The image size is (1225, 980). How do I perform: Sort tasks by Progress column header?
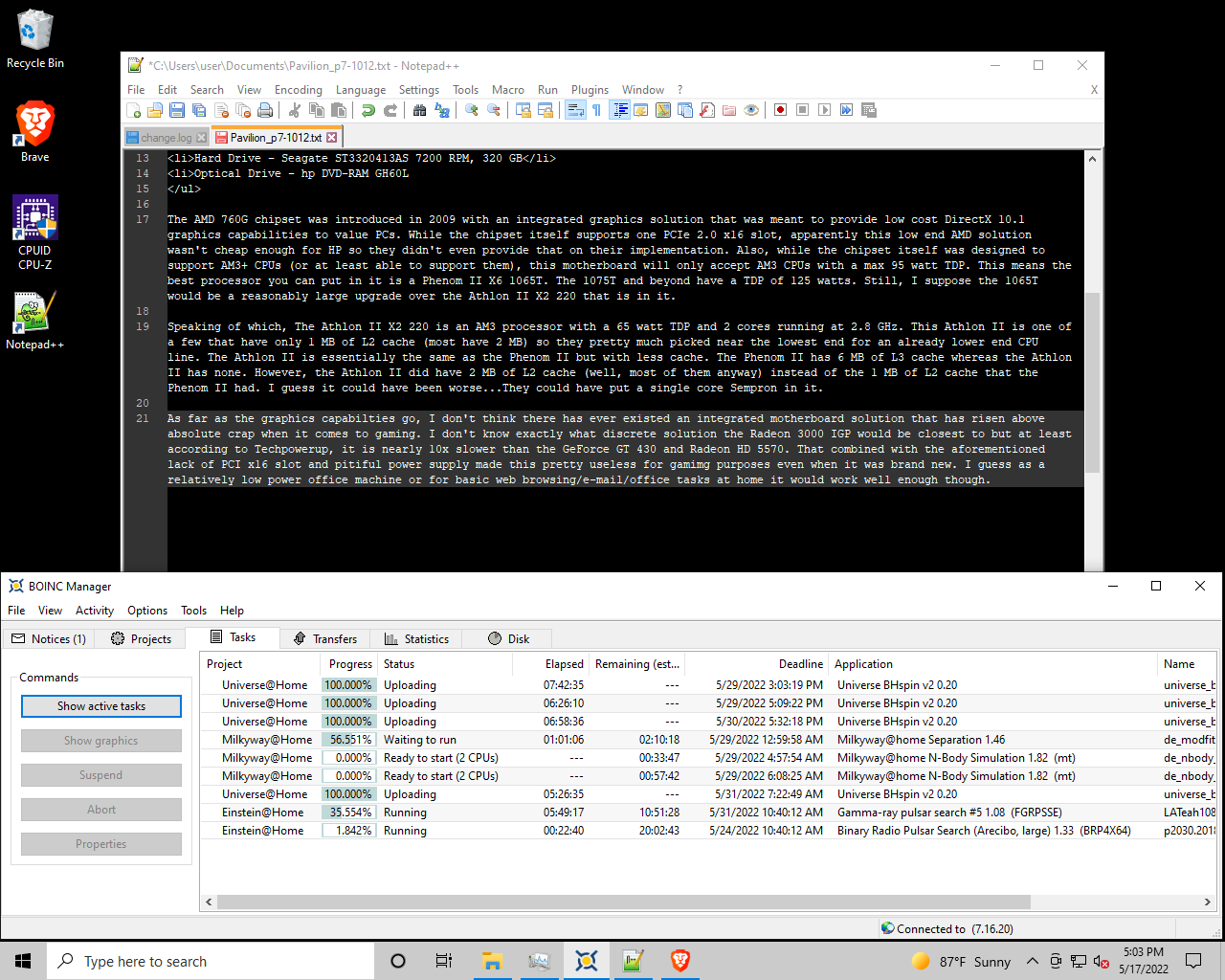point(348,664)
